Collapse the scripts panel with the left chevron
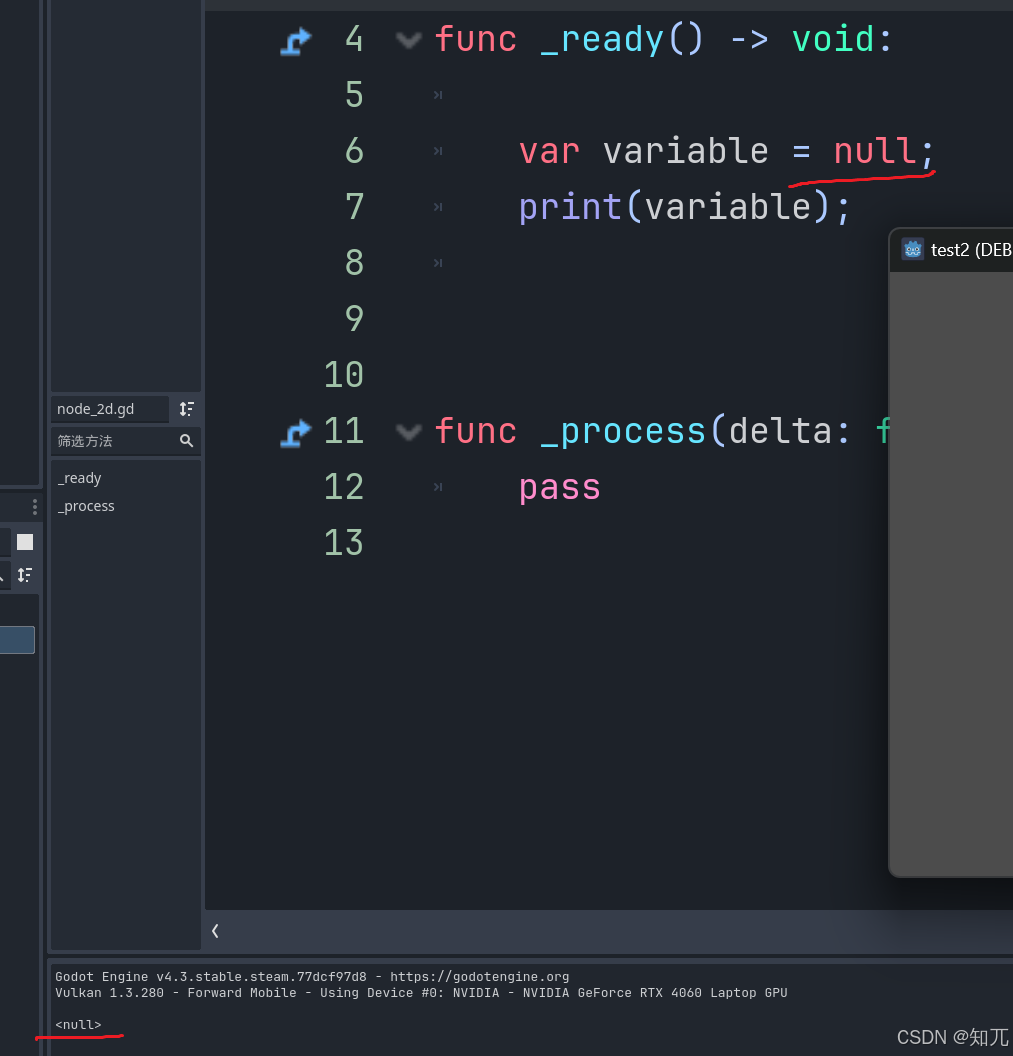This screenshot has height=1056, width=1013. (x=214, y=931)
